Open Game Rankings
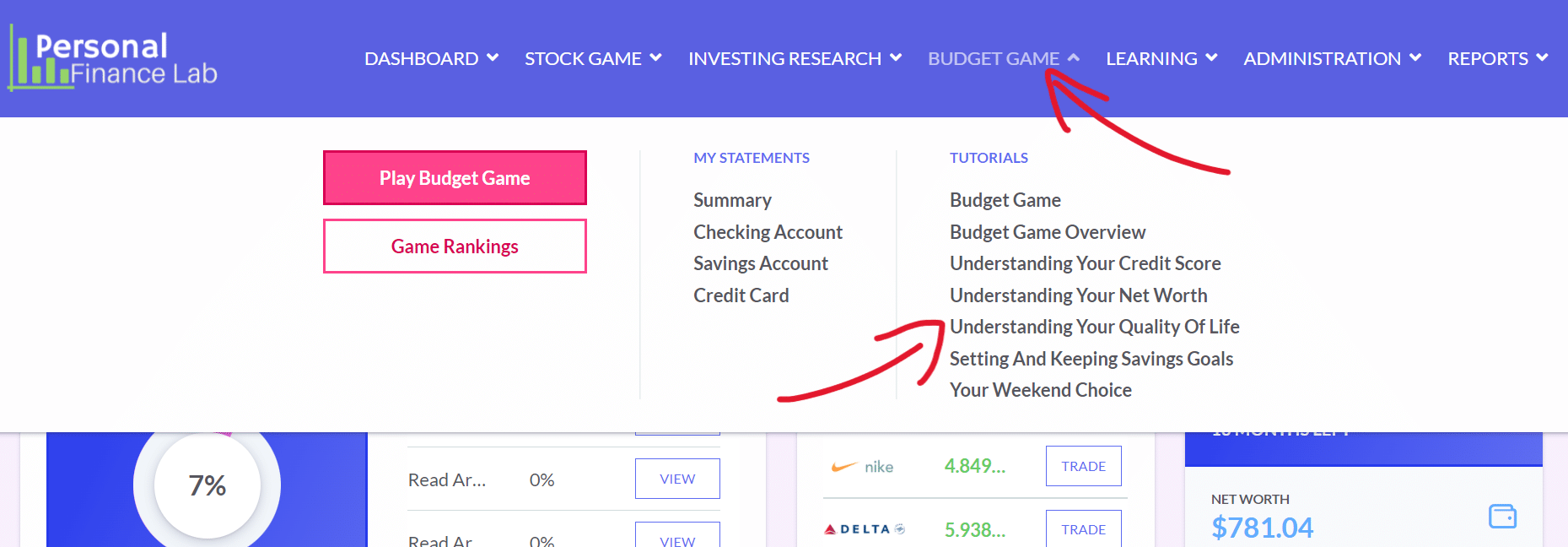 click(455, 246)
